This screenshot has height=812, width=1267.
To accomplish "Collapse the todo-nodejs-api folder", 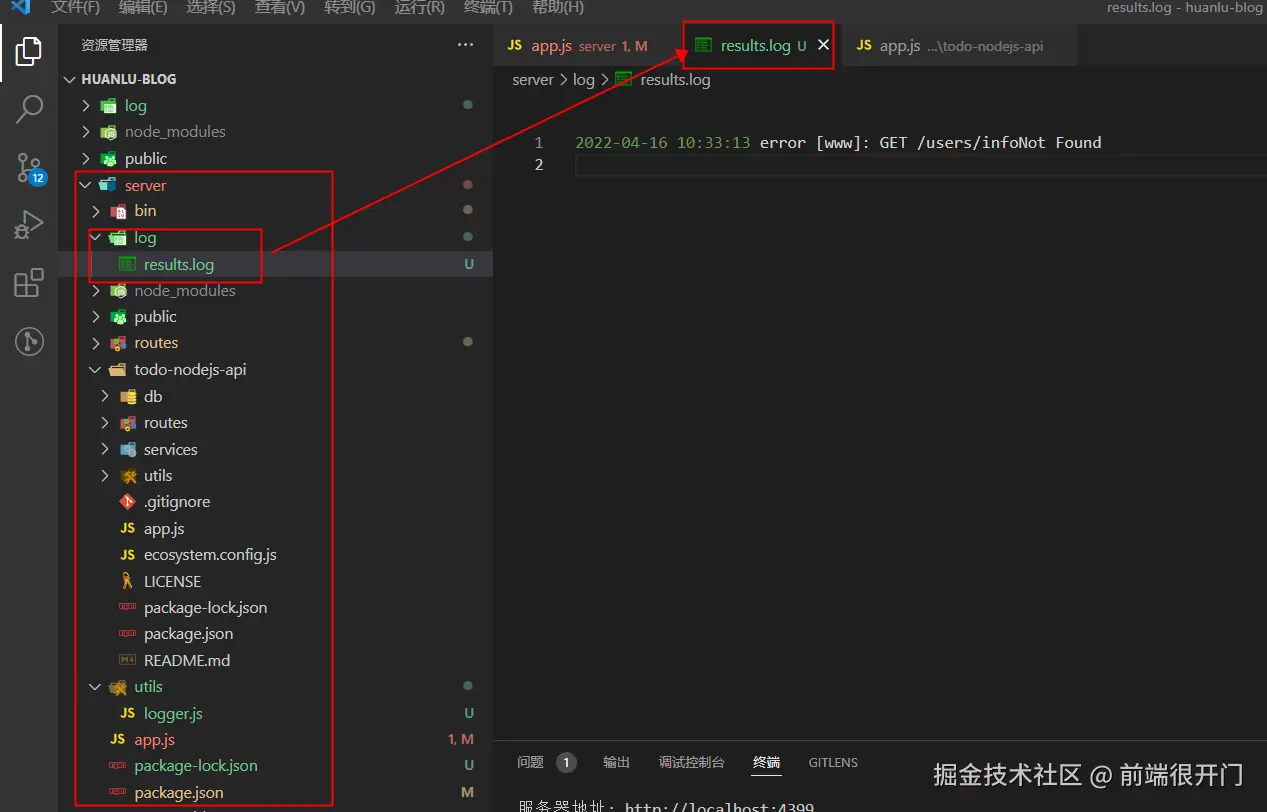I will [96, 369].
